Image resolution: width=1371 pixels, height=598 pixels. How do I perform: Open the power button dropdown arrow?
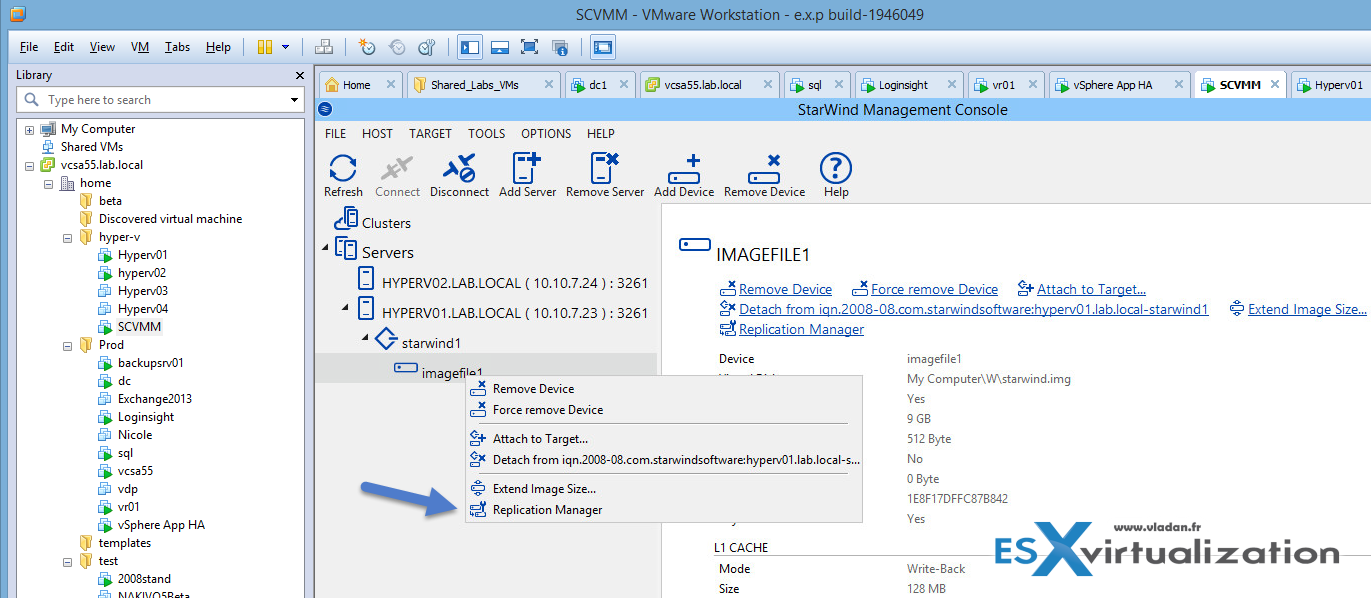[x=286, y=47]
